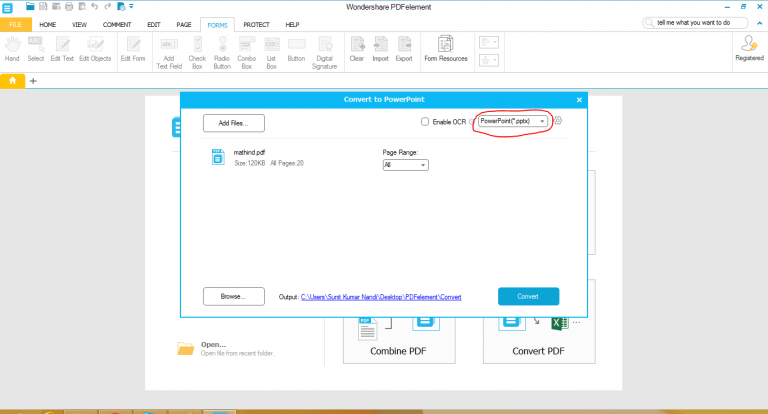The width and height of the screenshot is (768, 414).
Task: Click the Hand tool icon
Action: click(x=12, y=49)
